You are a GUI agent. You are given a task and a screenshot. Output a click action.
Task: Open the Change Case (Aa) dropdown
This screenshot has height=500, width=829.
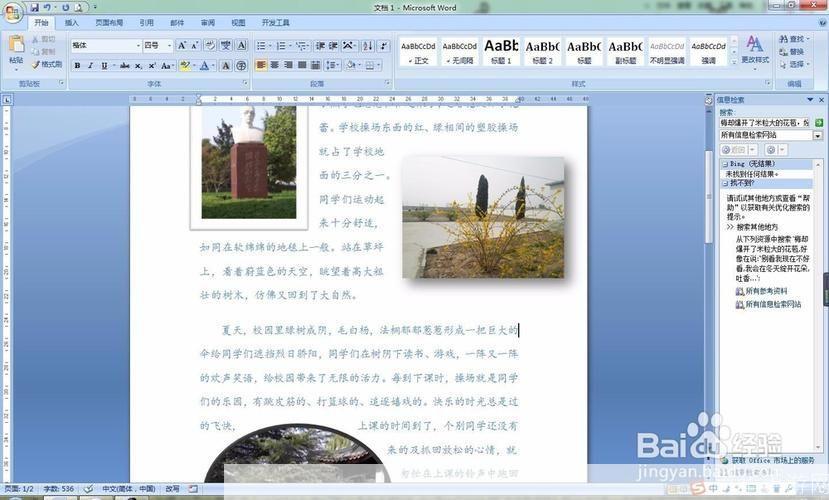coord(167,66)
